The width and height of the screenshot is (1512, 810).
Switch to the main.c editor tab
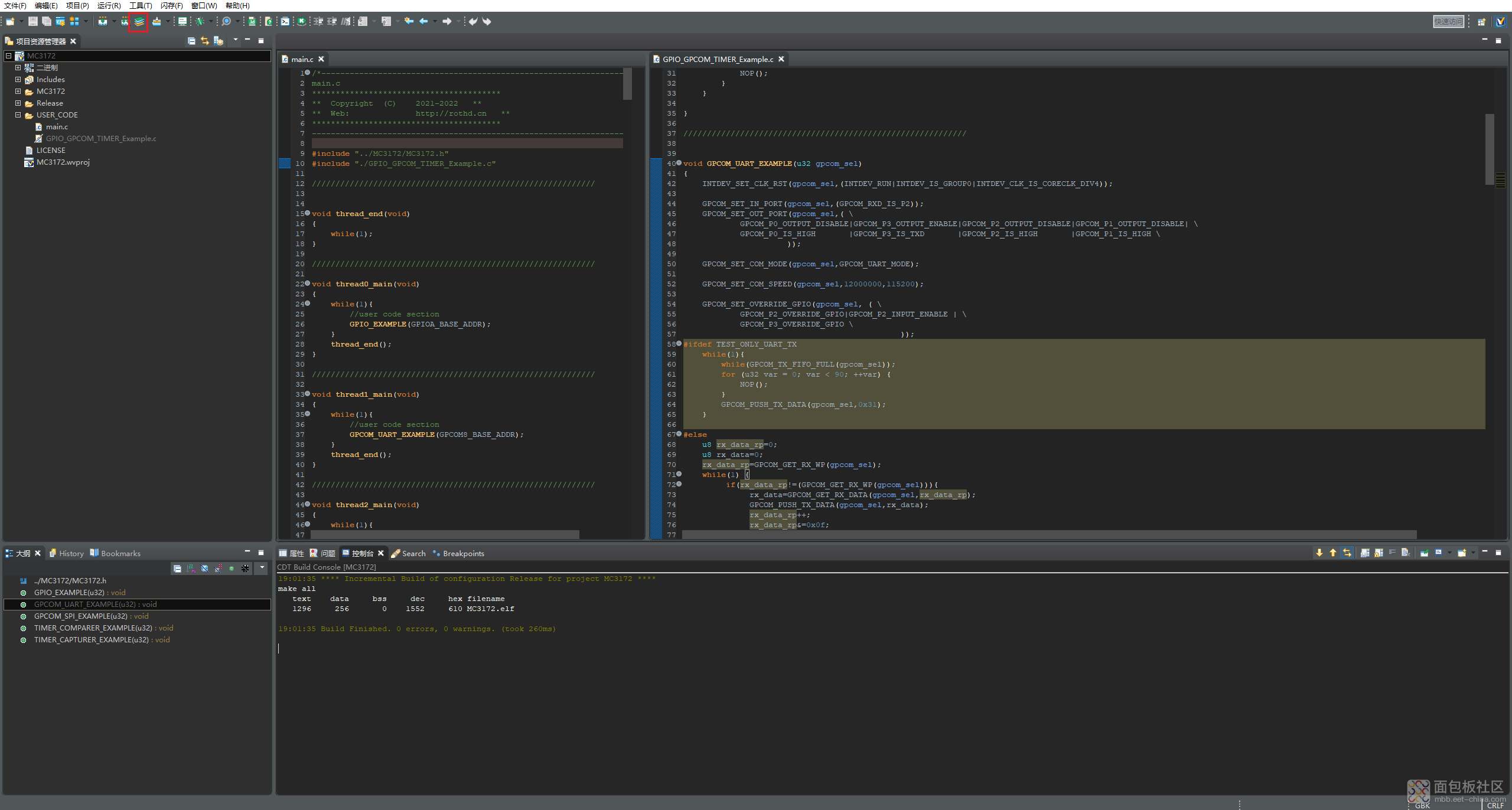(x=302, y=59)
